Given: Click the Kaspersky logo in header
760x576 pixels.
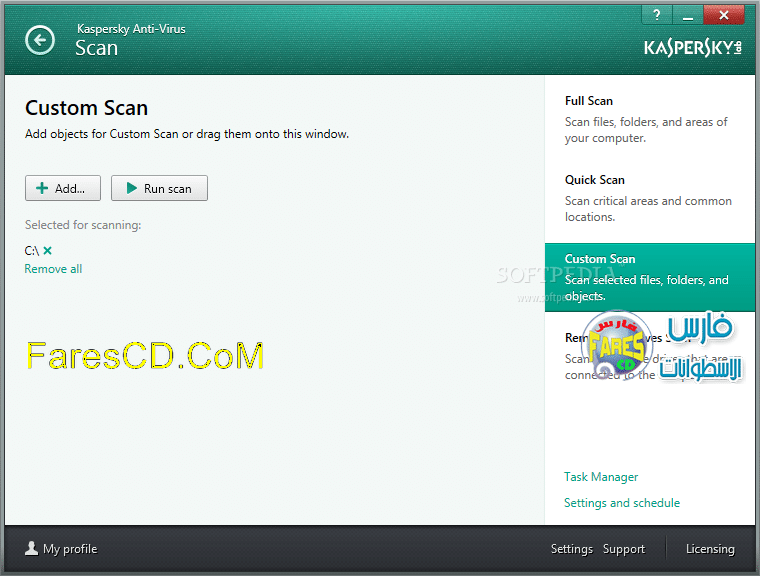Looking at the screenshot, I should (693, 48).
